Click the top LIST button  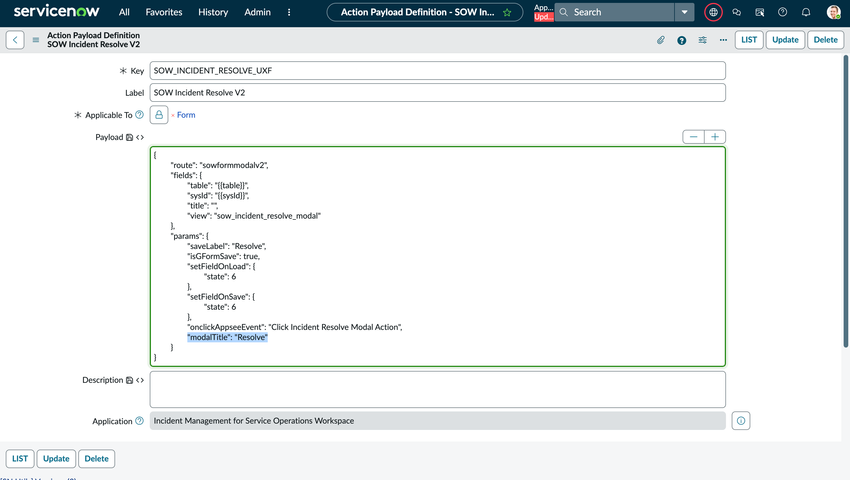click(749, 40)
